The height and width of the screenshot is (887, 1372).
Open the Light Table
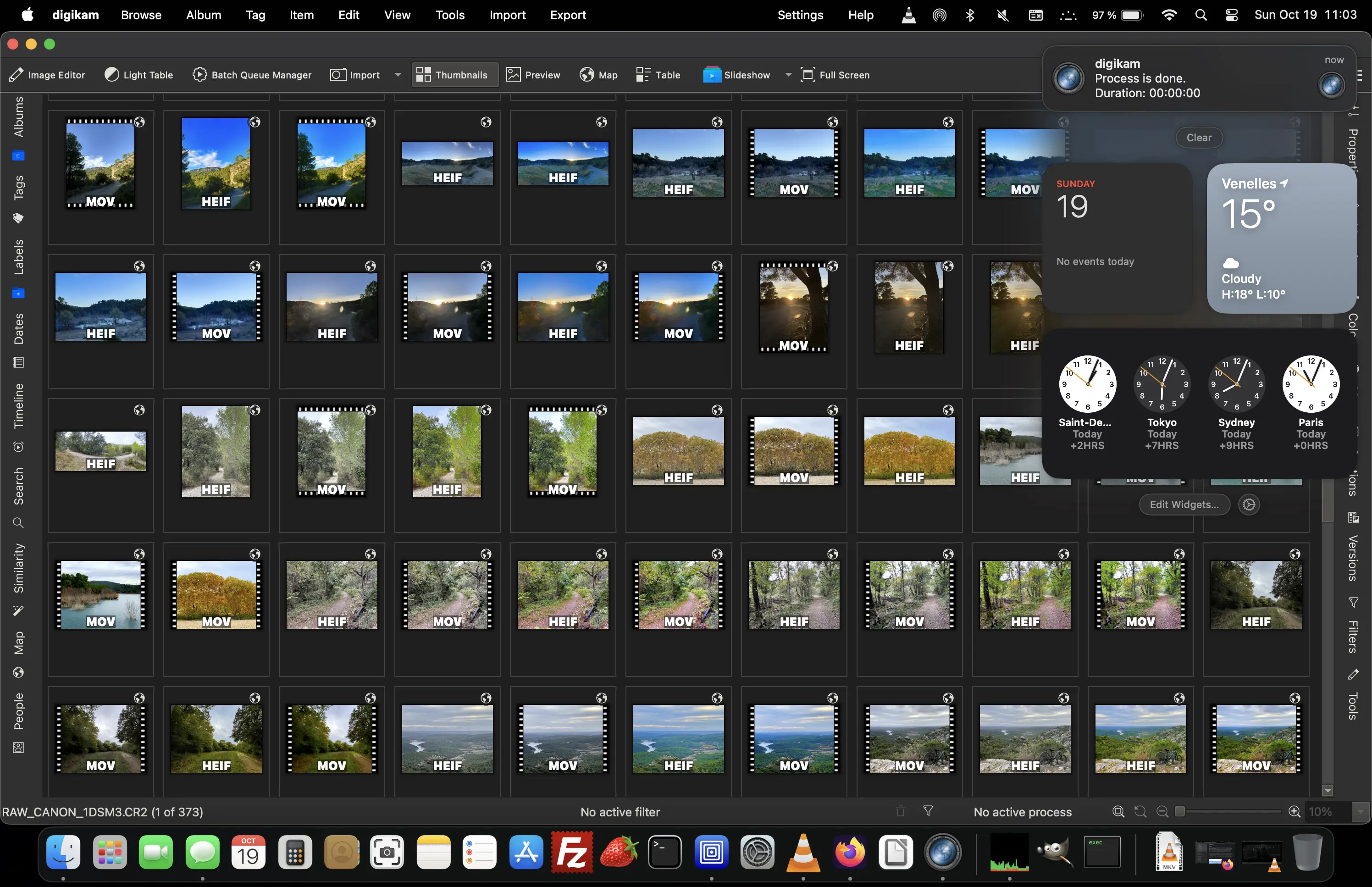[x=138, y=74]
